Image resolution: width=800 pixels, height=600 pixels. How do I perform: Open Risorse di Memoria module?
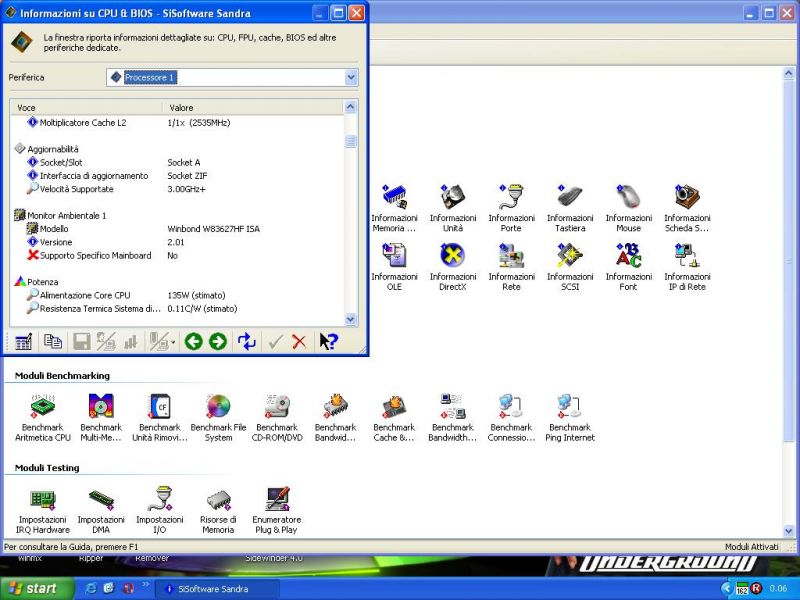point(218,510)
